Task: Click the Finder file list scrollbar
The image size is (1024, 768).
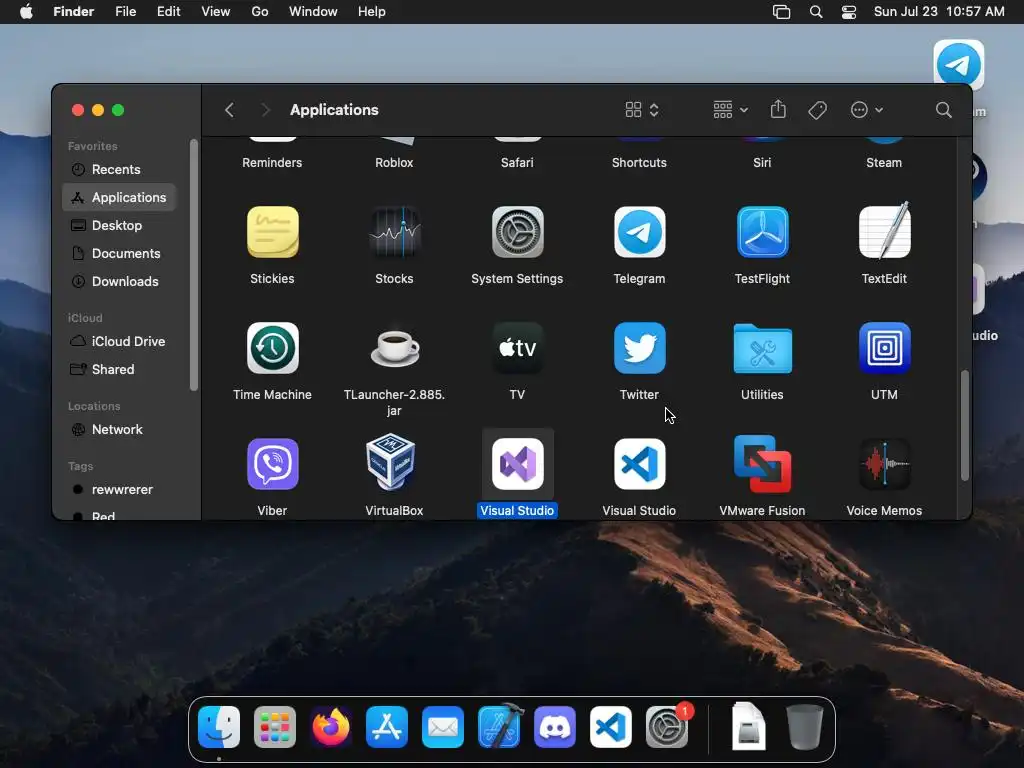Action: coord(965,426)
